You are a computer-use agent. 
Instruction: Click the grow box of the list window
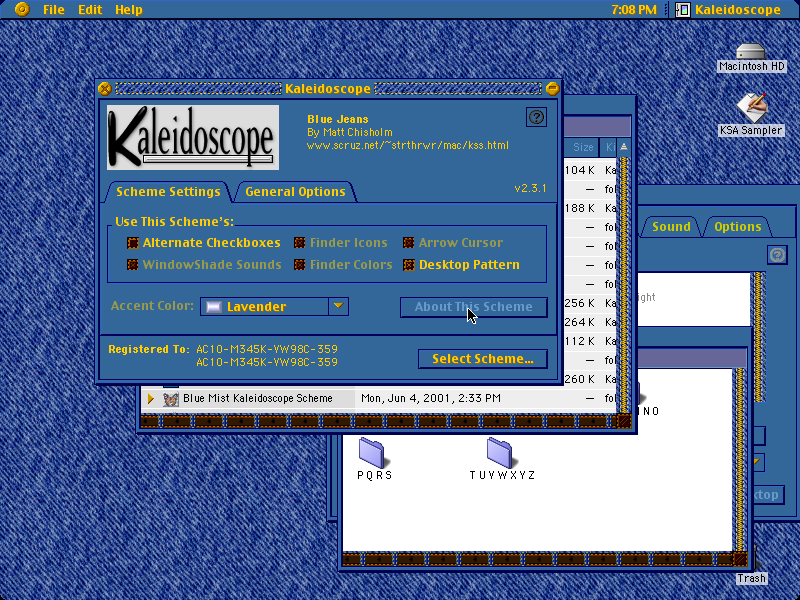pyautogui.click(x=624, y=421)
